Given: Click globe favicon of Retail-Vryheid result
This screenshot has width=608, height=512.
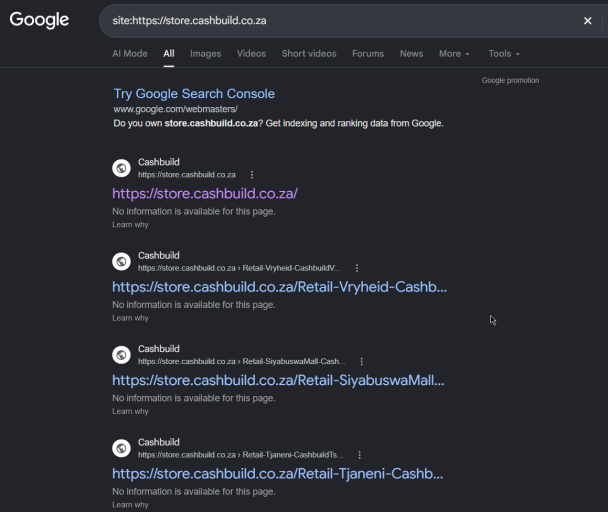Looking at the screenshot, I should click(x=121, y=261).
